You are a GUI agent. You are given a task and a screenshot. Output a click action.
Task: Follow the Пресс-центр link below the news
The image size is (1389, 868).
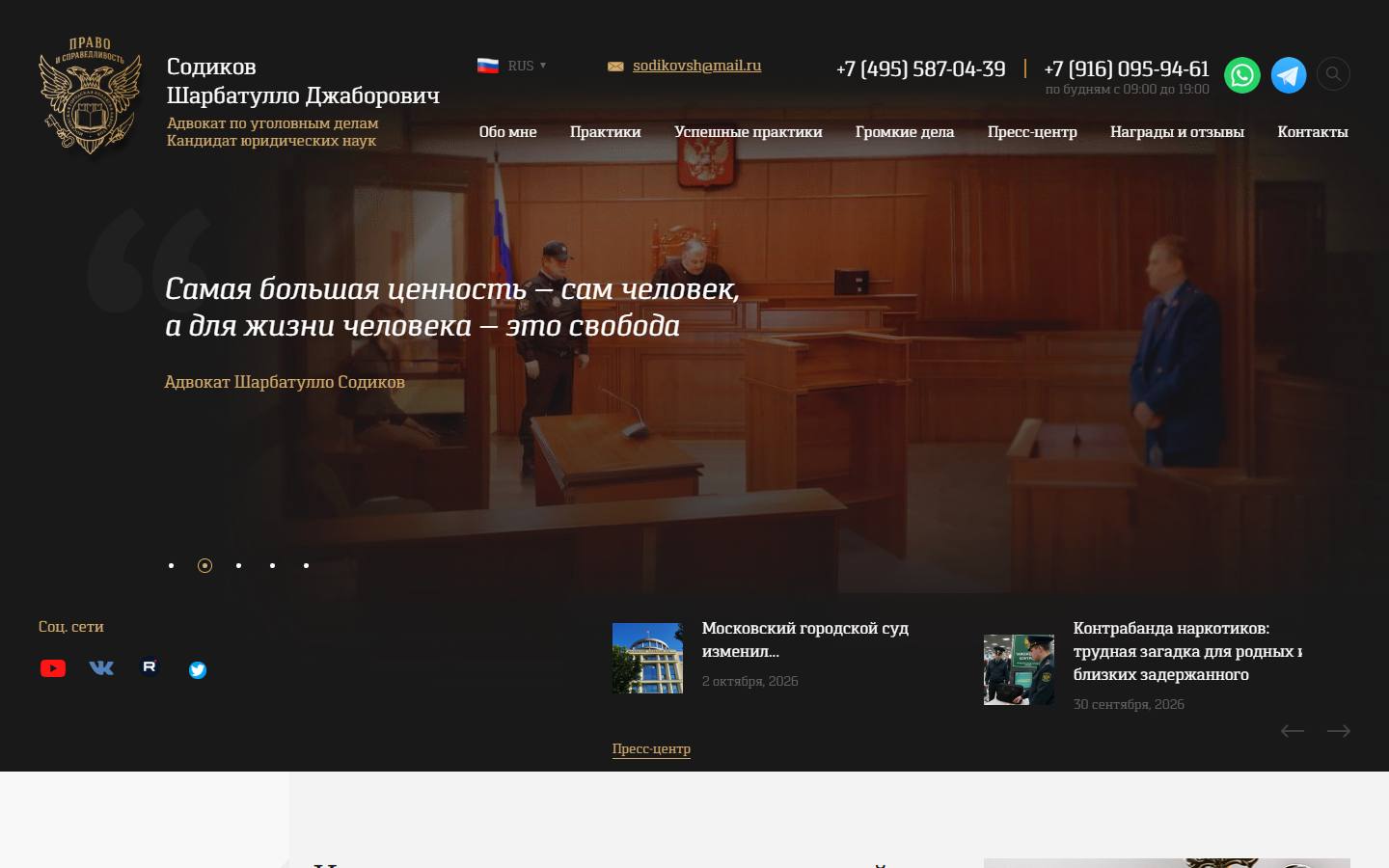click(x=651, y=748)
